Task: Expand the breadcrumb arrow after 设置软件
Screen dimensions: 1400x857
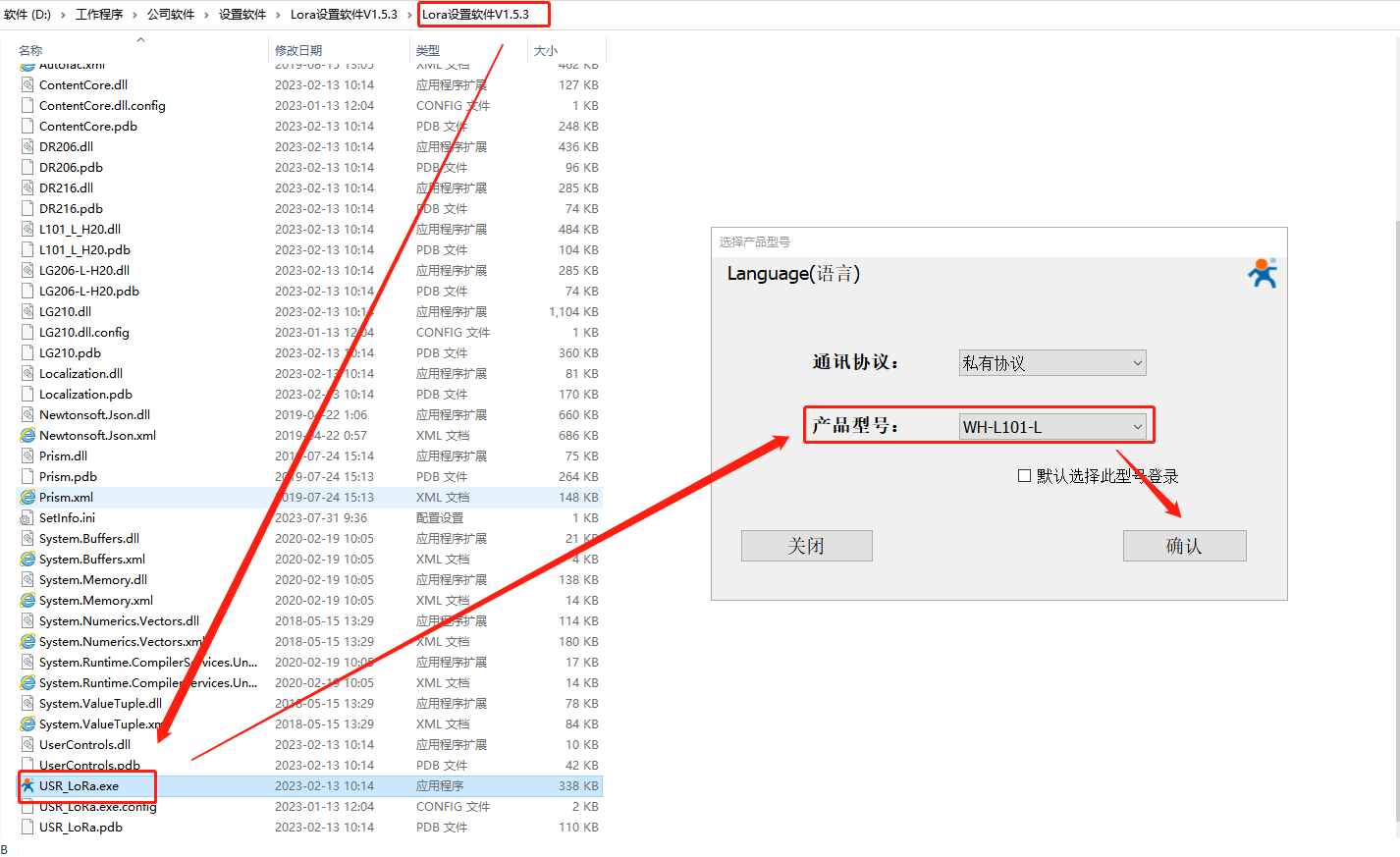Action: click(x=278, y=15)
